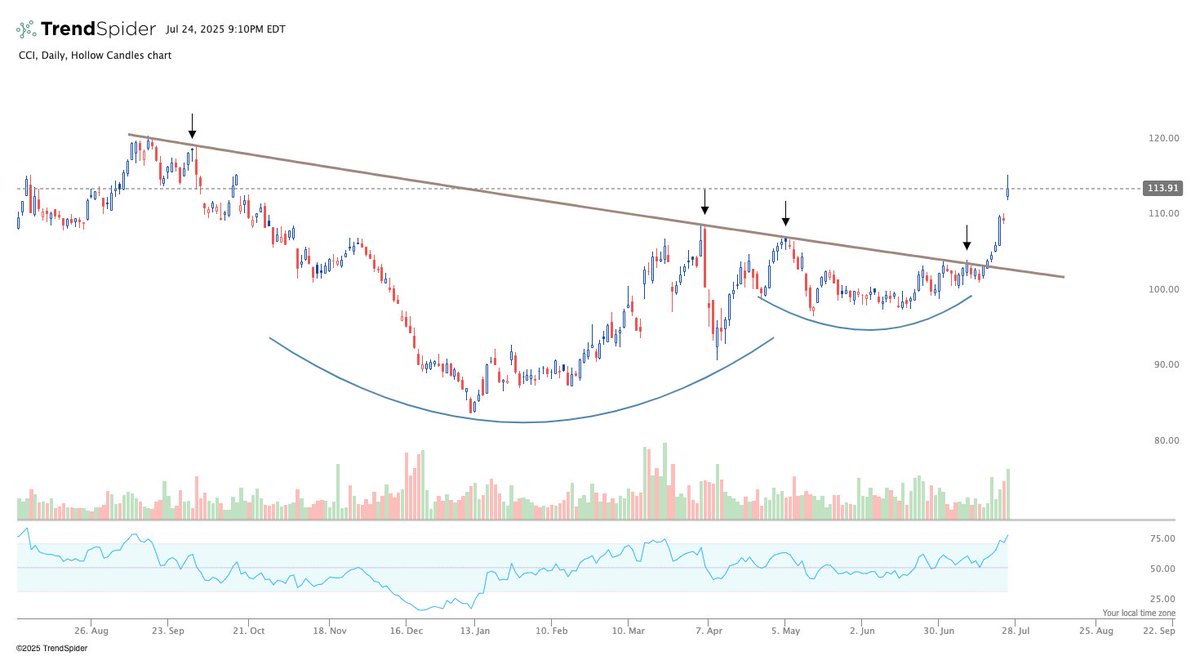This screenshot has width=1200, height=656.
Task: Click the blue RSI indicator line
Action: click(x=512, y=572)
